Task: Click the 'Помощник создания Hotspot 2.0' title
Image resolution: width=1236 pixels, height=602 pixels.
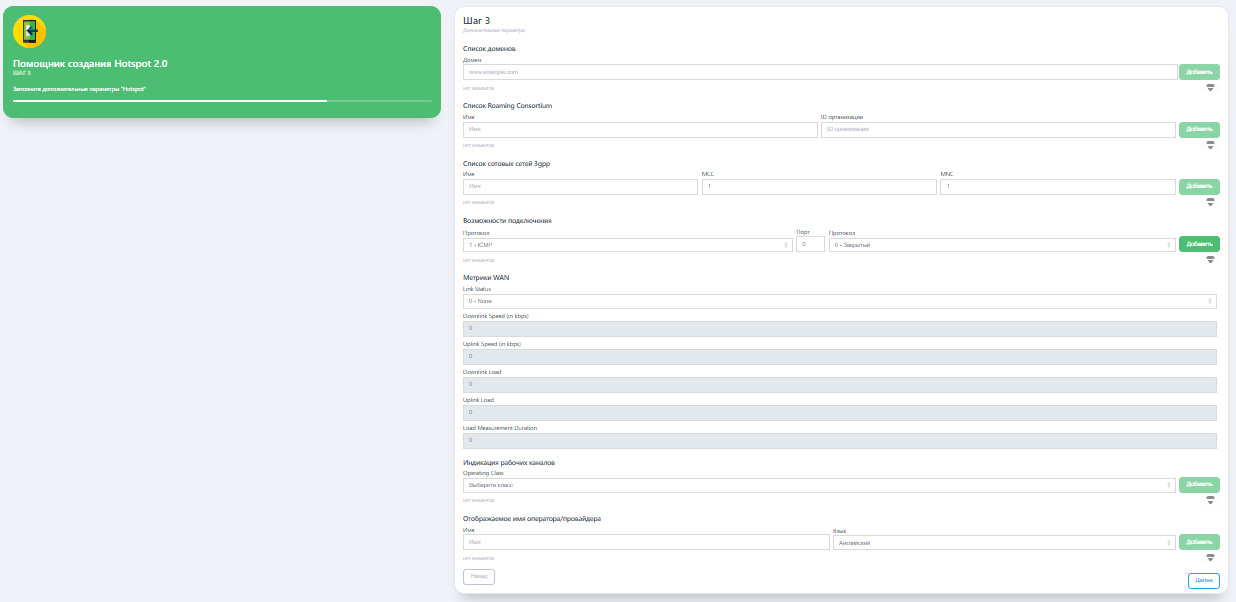Action: tap(90, 63)
